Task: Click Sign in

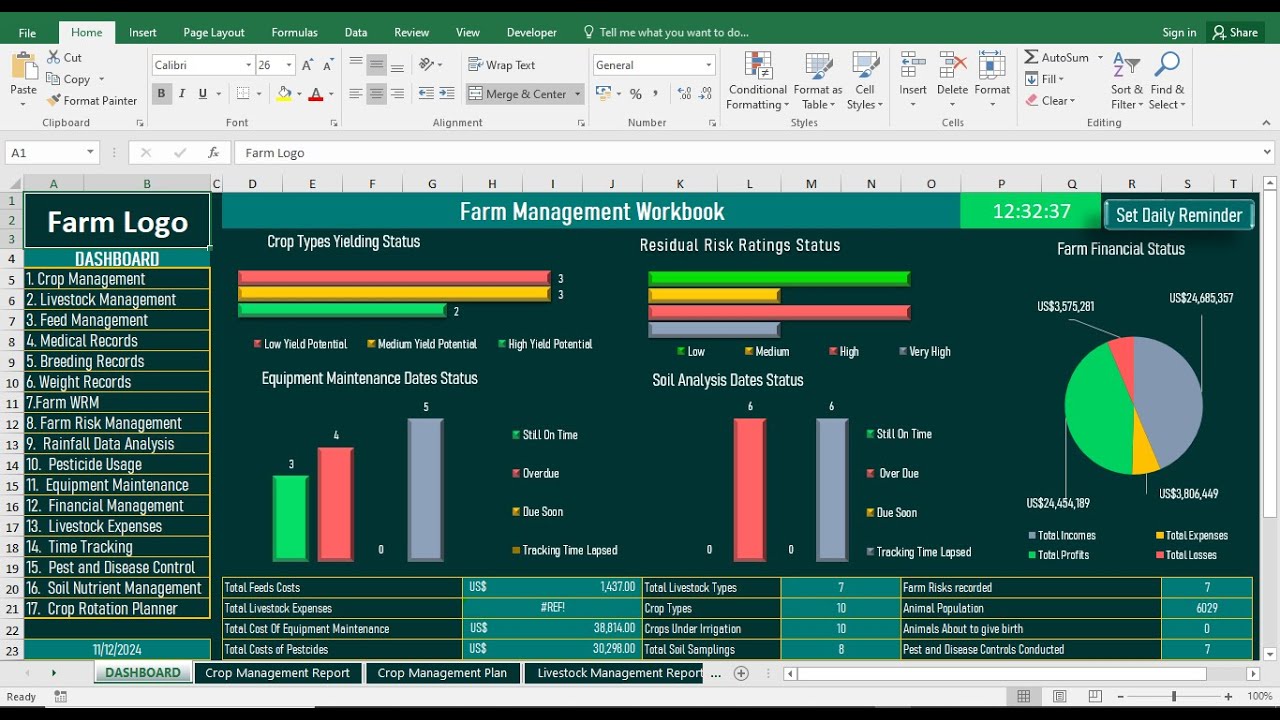Action: click(x=1179, y=33)
